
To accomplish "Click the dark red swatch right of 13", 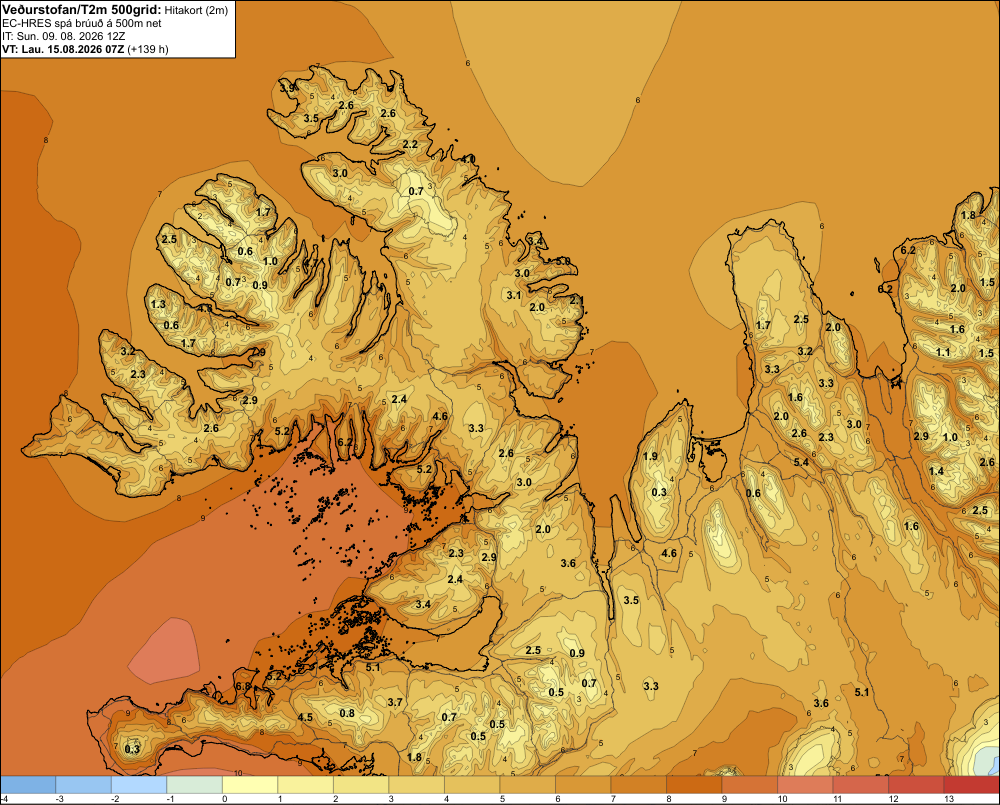I will [x=971, y=785].
